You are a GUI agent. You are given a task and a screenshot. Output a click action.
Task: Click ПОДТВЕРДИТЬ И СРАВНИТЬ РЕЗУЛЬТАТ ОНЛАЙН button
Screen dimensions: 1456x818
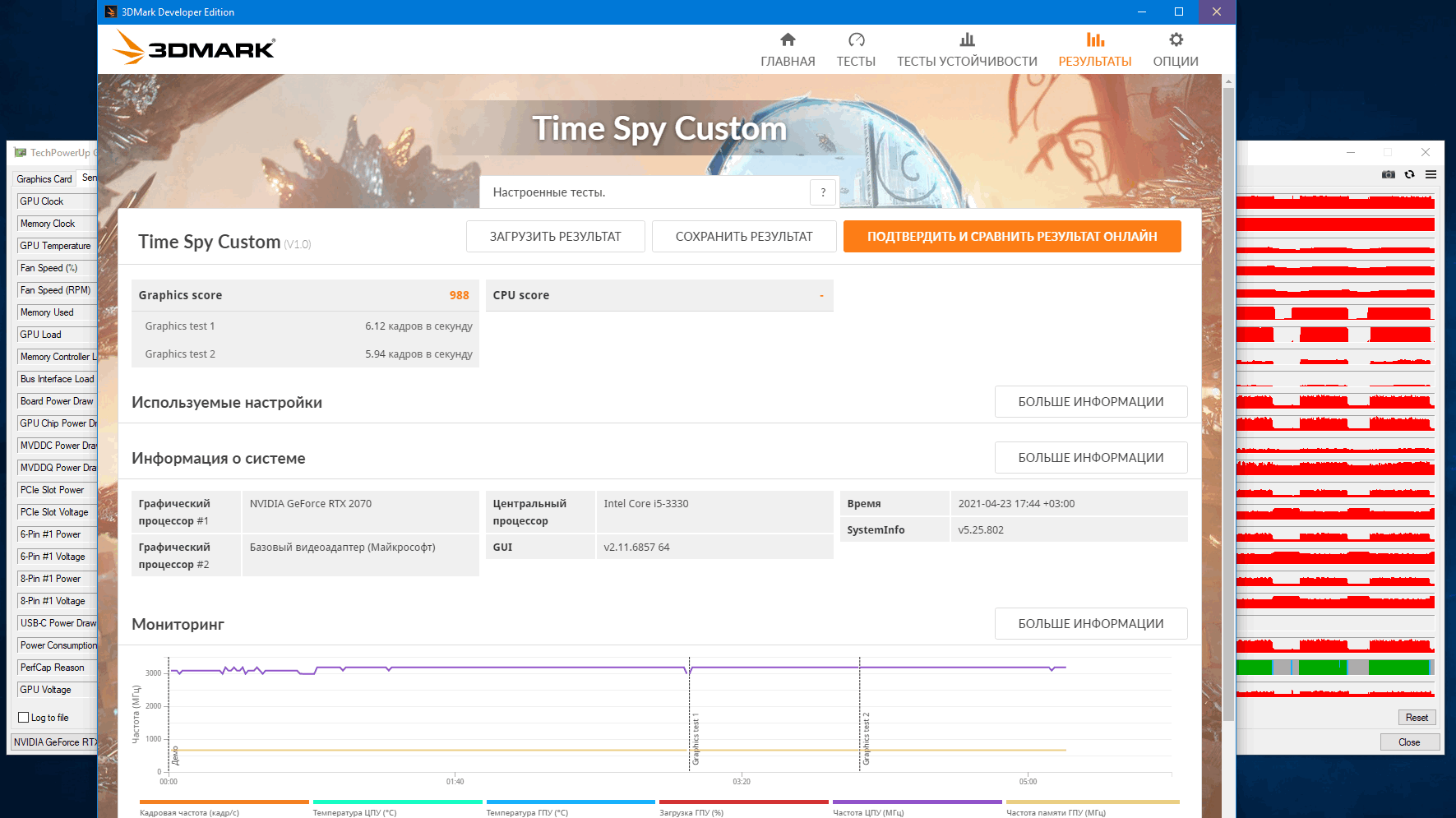click(x=1012, y=237)
